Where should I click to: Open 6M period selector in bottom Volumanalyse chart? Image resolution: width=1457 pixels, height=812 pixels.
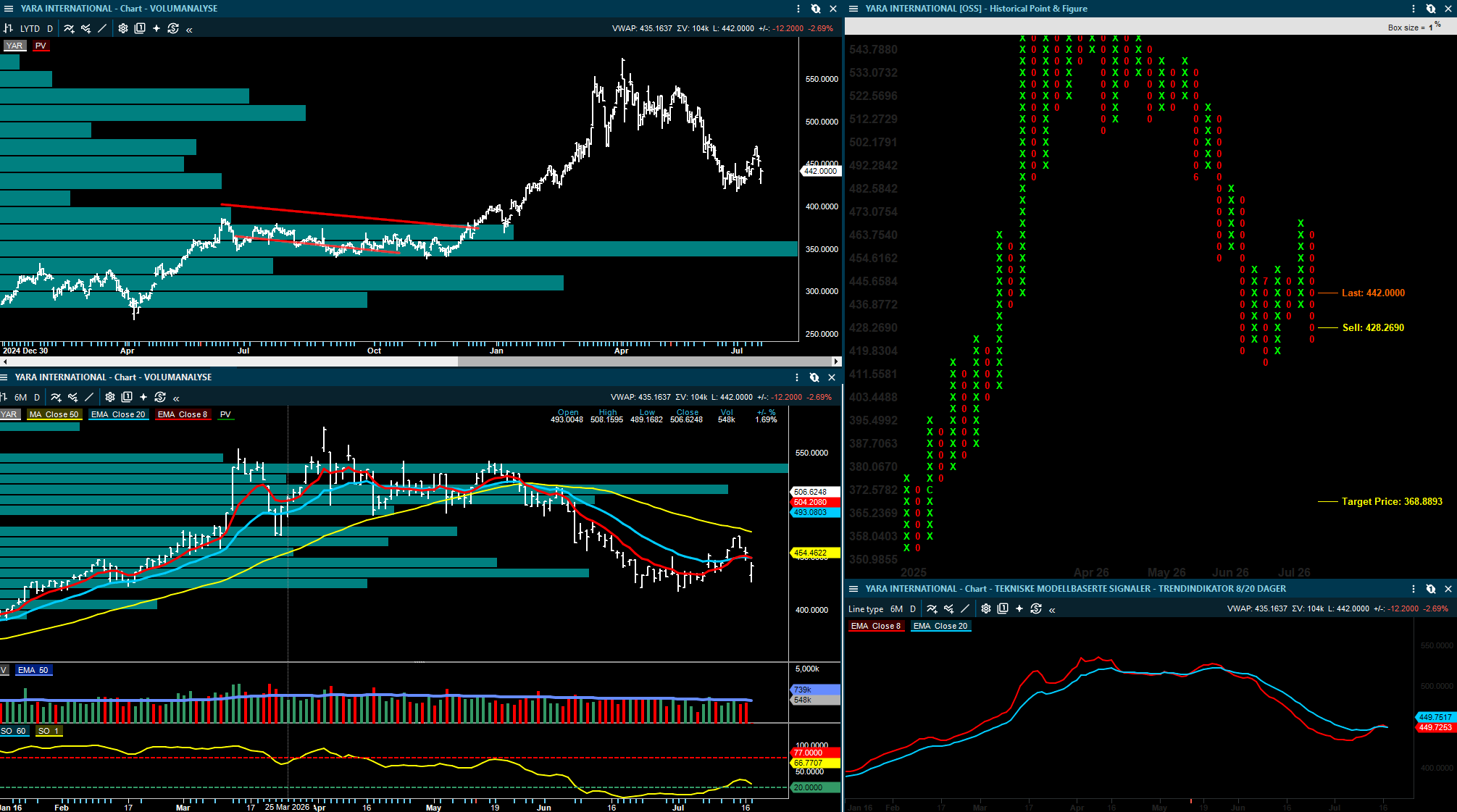pos(20,397)
